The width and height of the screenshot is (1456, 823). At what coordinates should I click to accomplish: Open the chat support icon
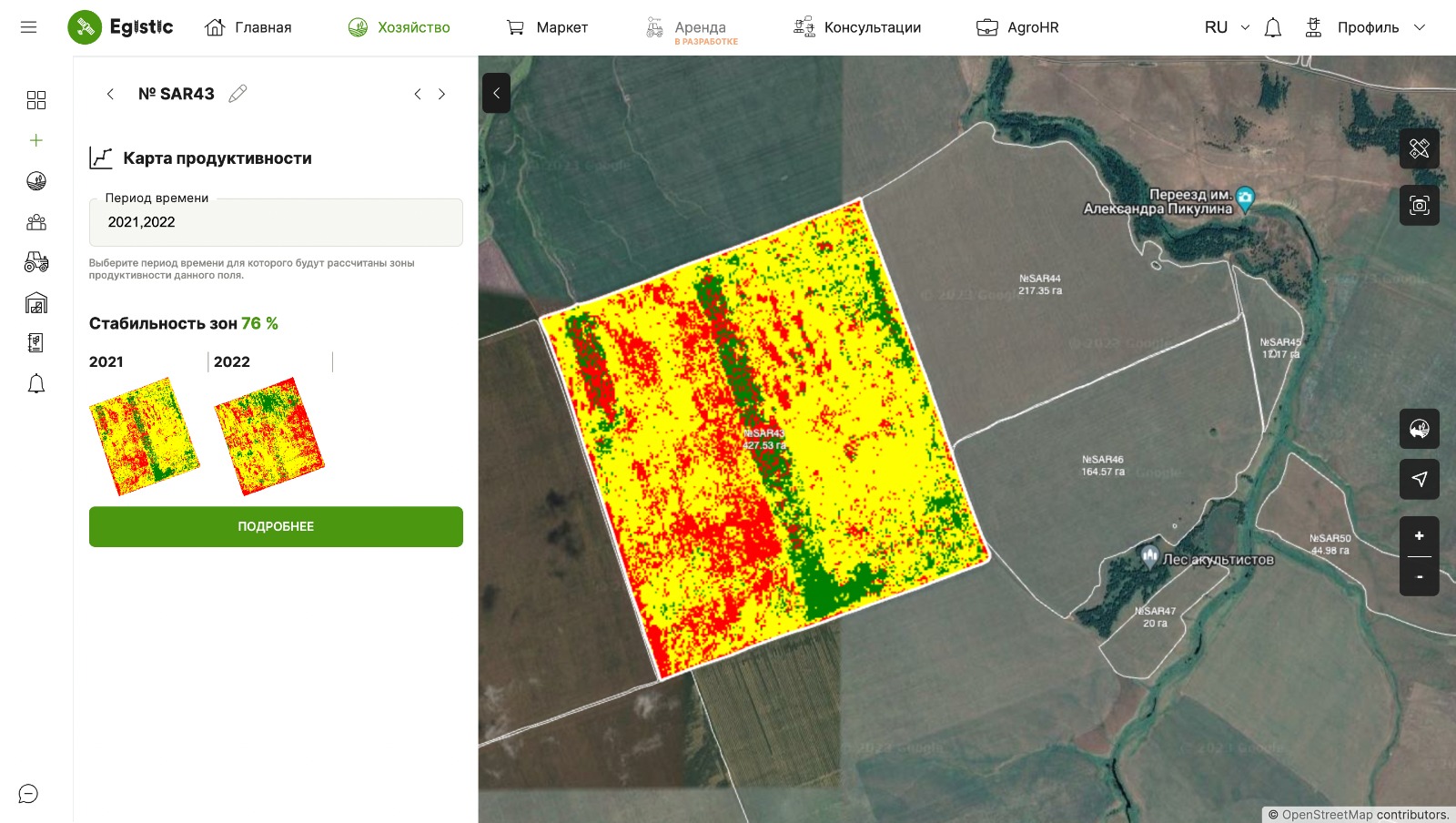29,794
